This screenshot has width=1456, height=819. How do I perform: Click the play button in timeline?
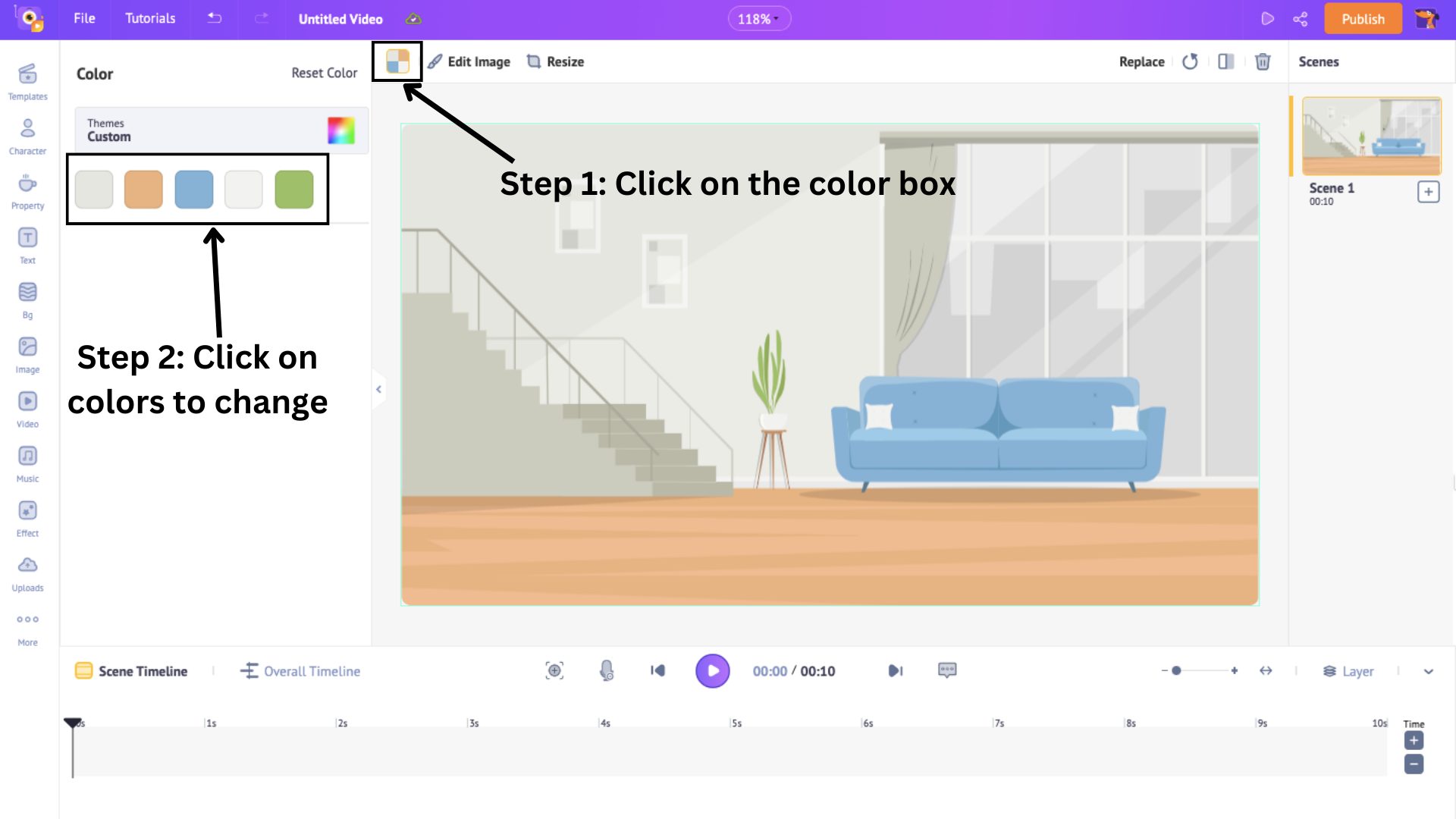pyautogui.click(x=713, y=670)
